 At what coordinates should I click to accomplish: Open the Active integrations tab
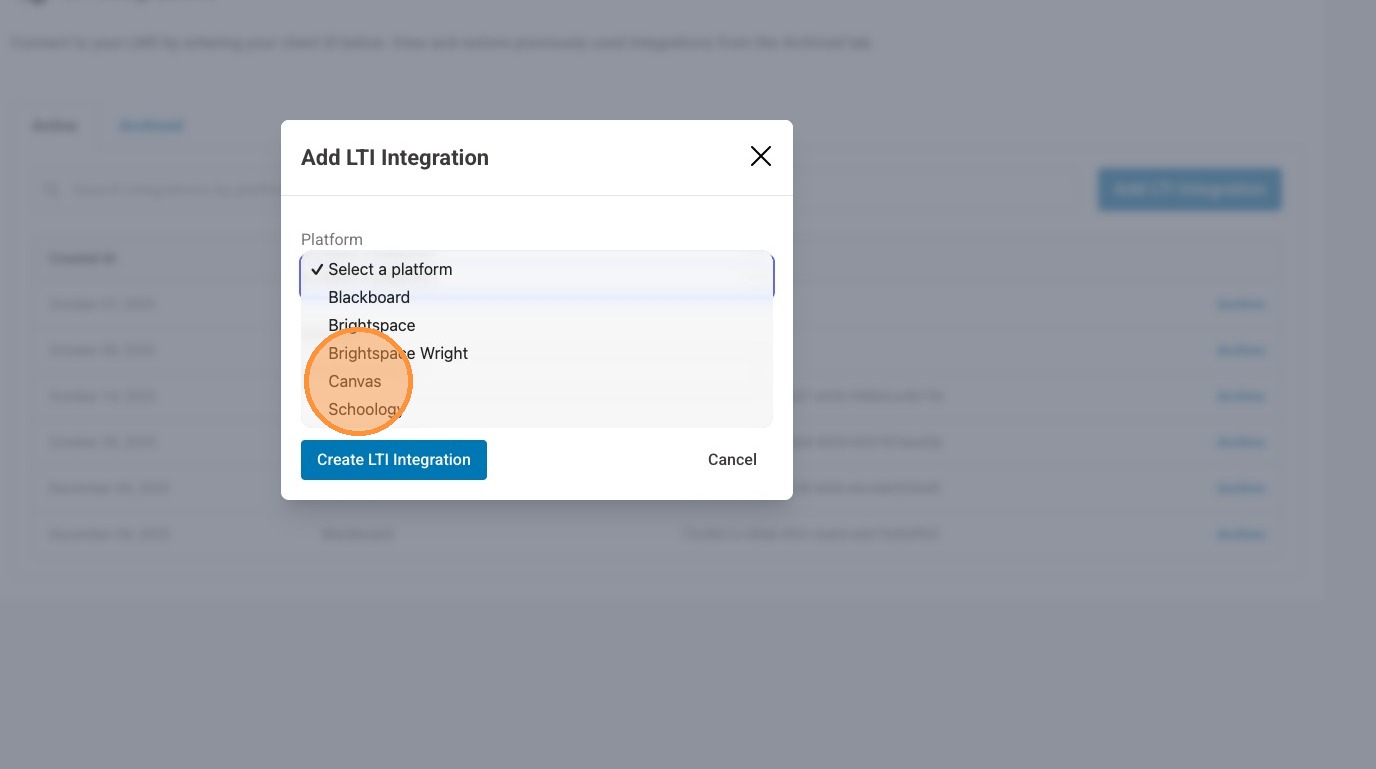coord(55,126)
